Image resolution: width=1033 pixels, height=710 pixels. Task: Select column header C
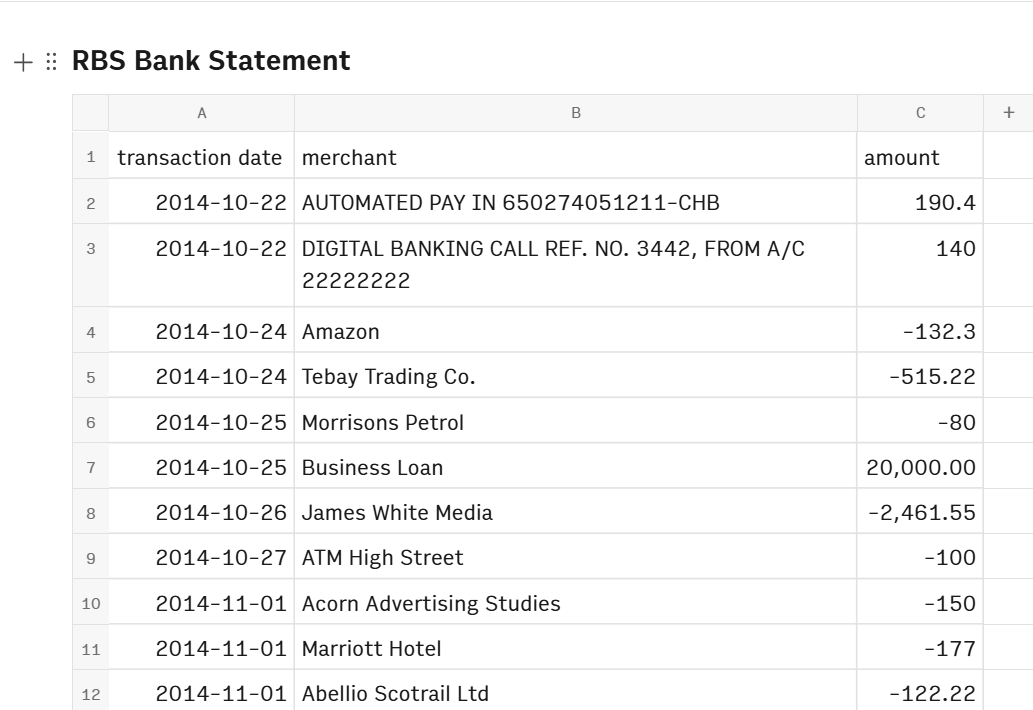click(918, 112)
